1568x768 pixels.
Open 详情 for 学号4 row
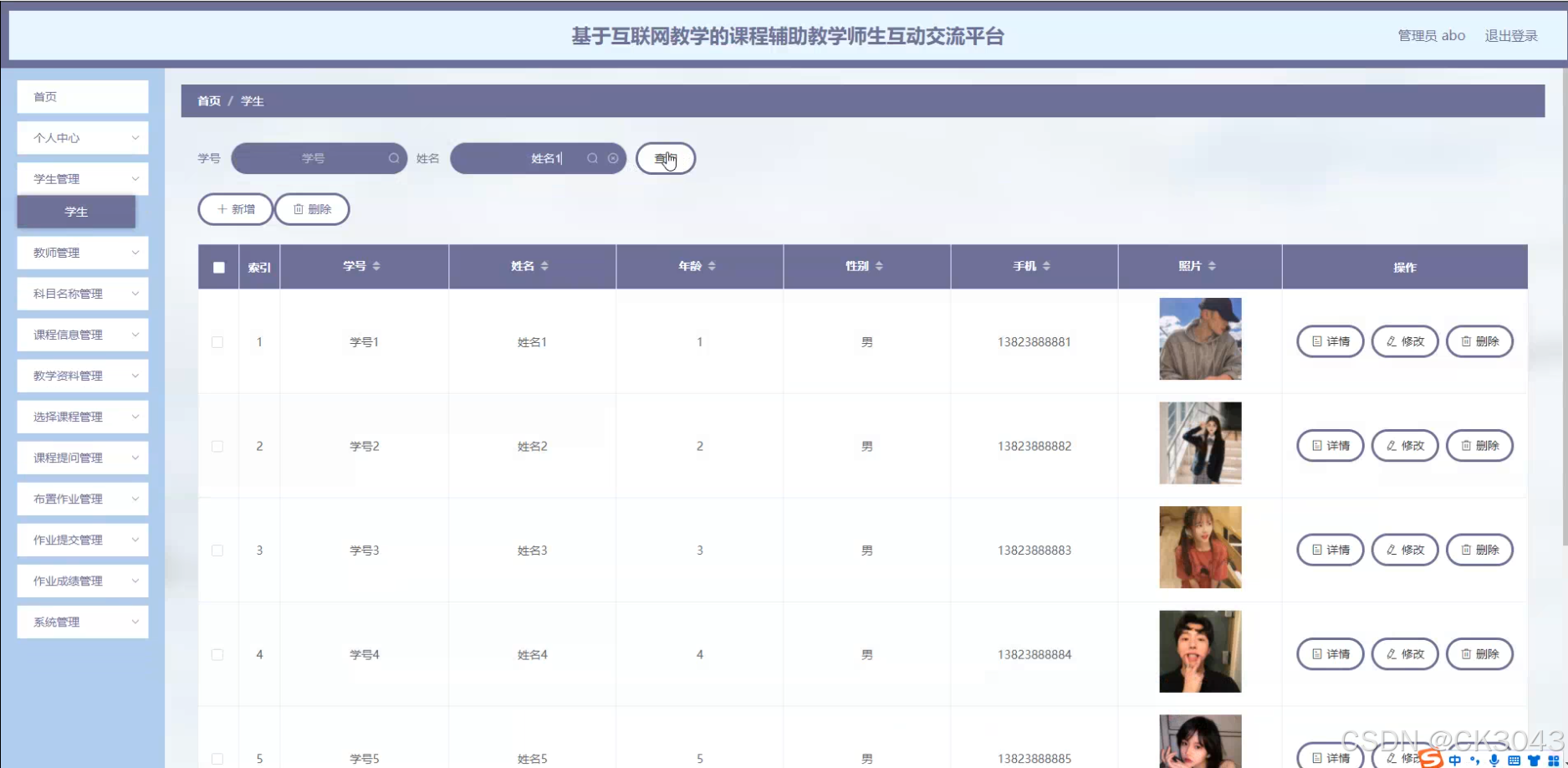point(1331,654)
